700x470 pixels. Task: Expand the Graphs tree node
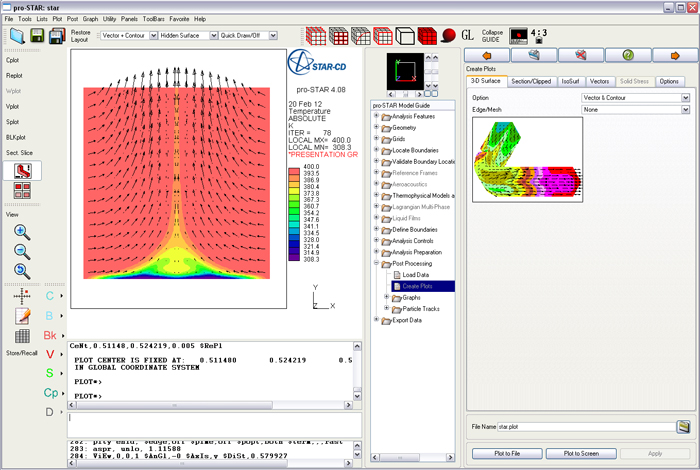click(x=387, y=297)
